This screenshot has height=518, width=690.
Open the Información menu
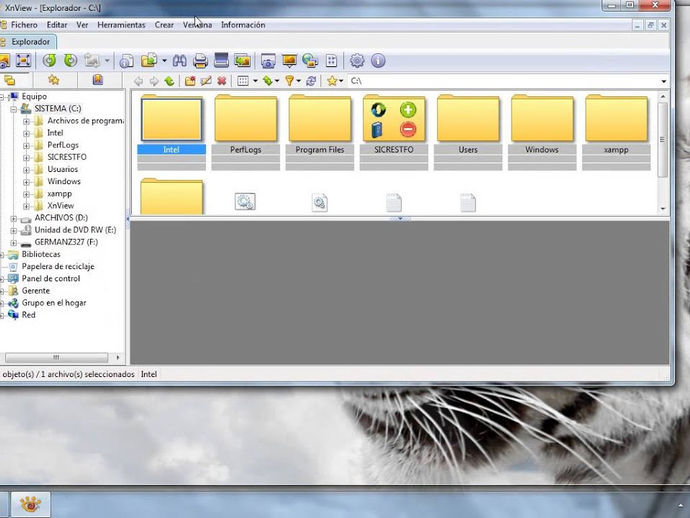click(243, 25)
